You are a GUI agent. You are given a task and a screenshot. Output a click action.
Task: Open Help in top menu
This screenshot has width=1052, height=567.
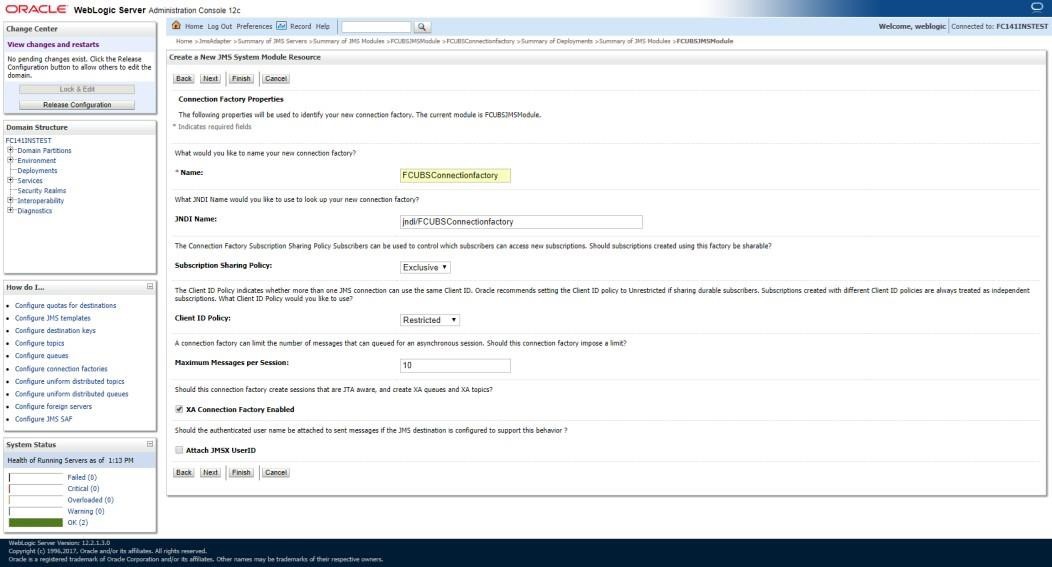click(x=323, y=27)
